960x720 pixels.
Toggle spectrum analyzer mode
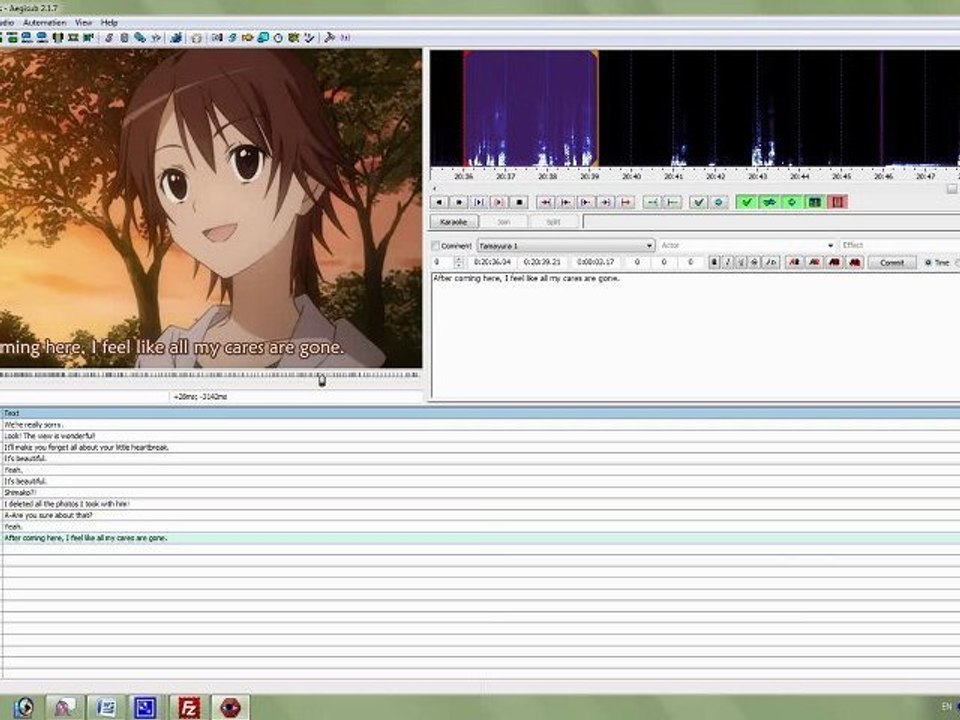click(x=814, y=202)
